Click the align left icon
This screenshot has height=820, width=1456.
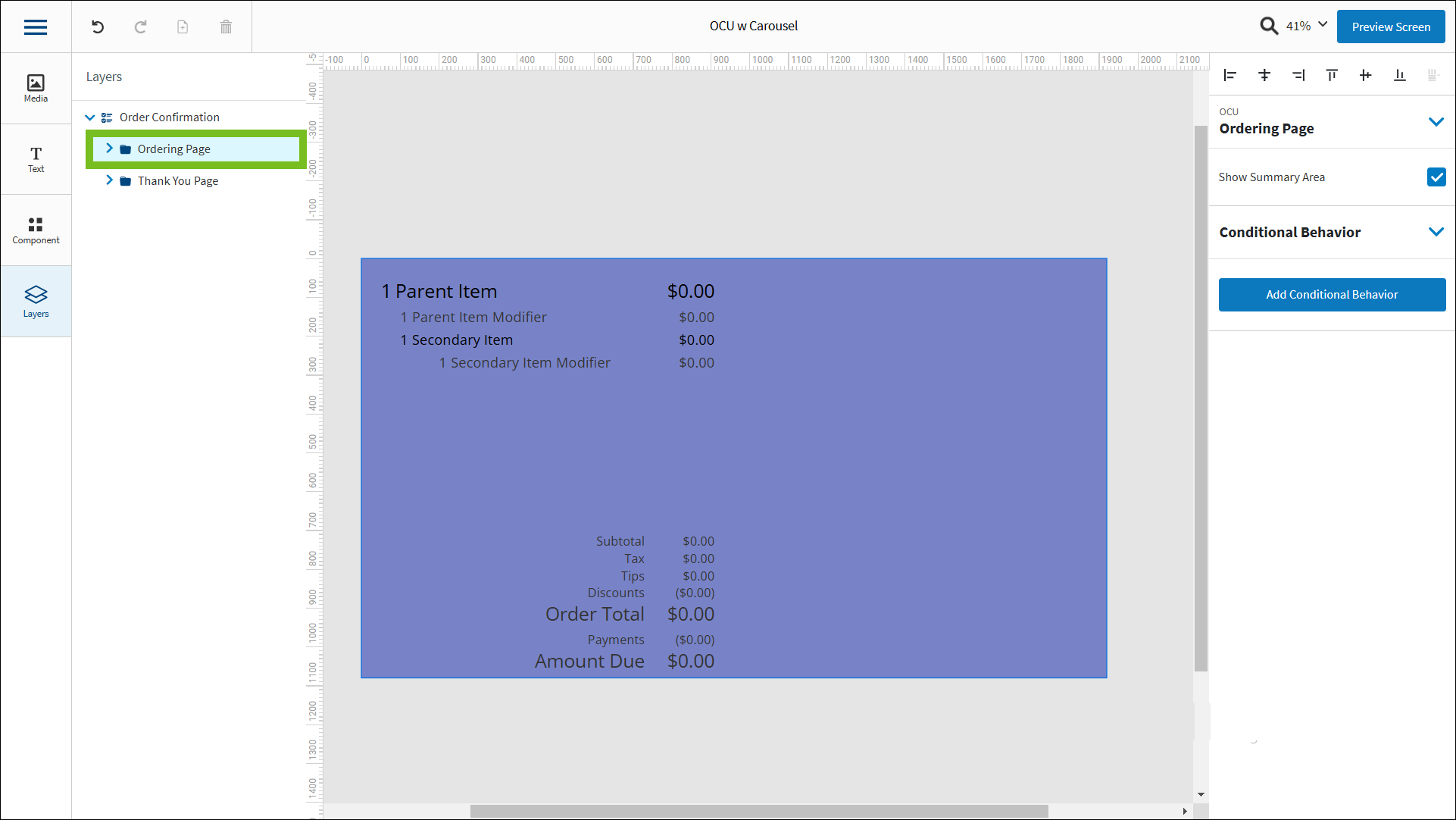(x=1229, y=75)
